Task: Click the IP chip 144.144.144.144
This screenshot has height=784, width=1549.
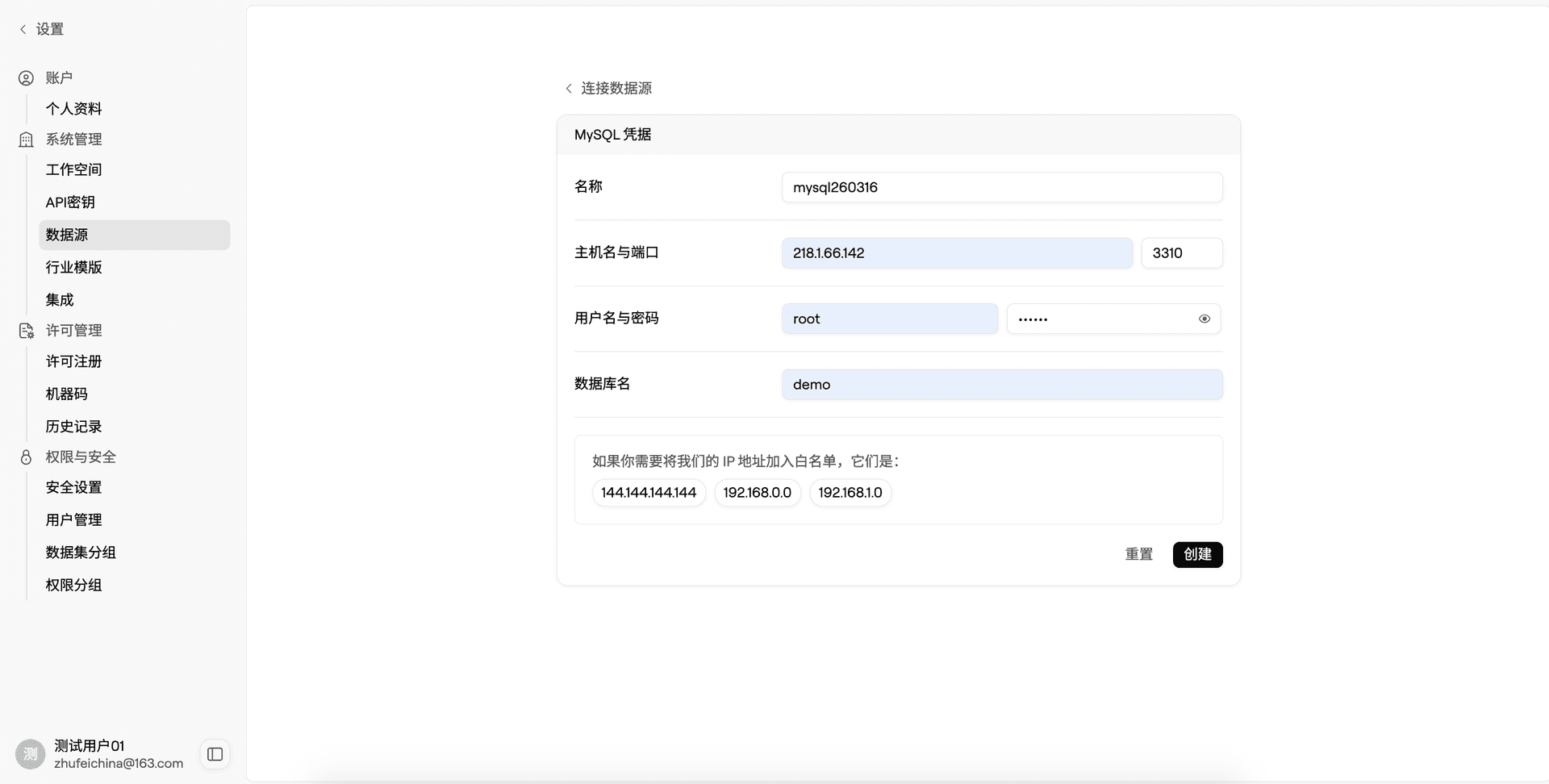Action: [x=648, y=492]
